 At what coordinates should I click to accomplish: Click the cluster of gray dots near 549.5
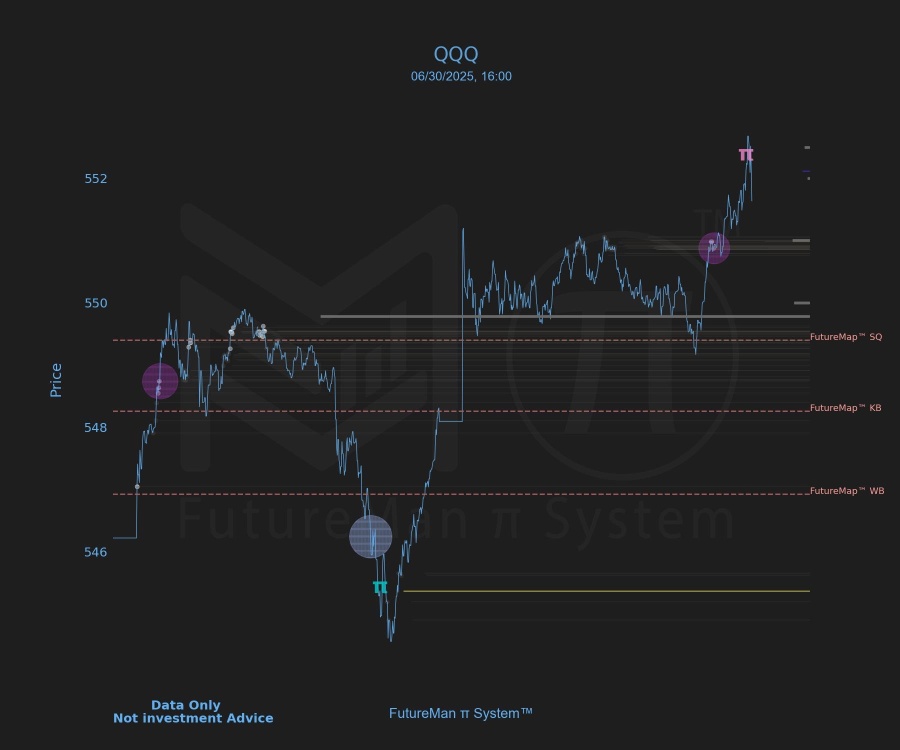coord(261,332)
